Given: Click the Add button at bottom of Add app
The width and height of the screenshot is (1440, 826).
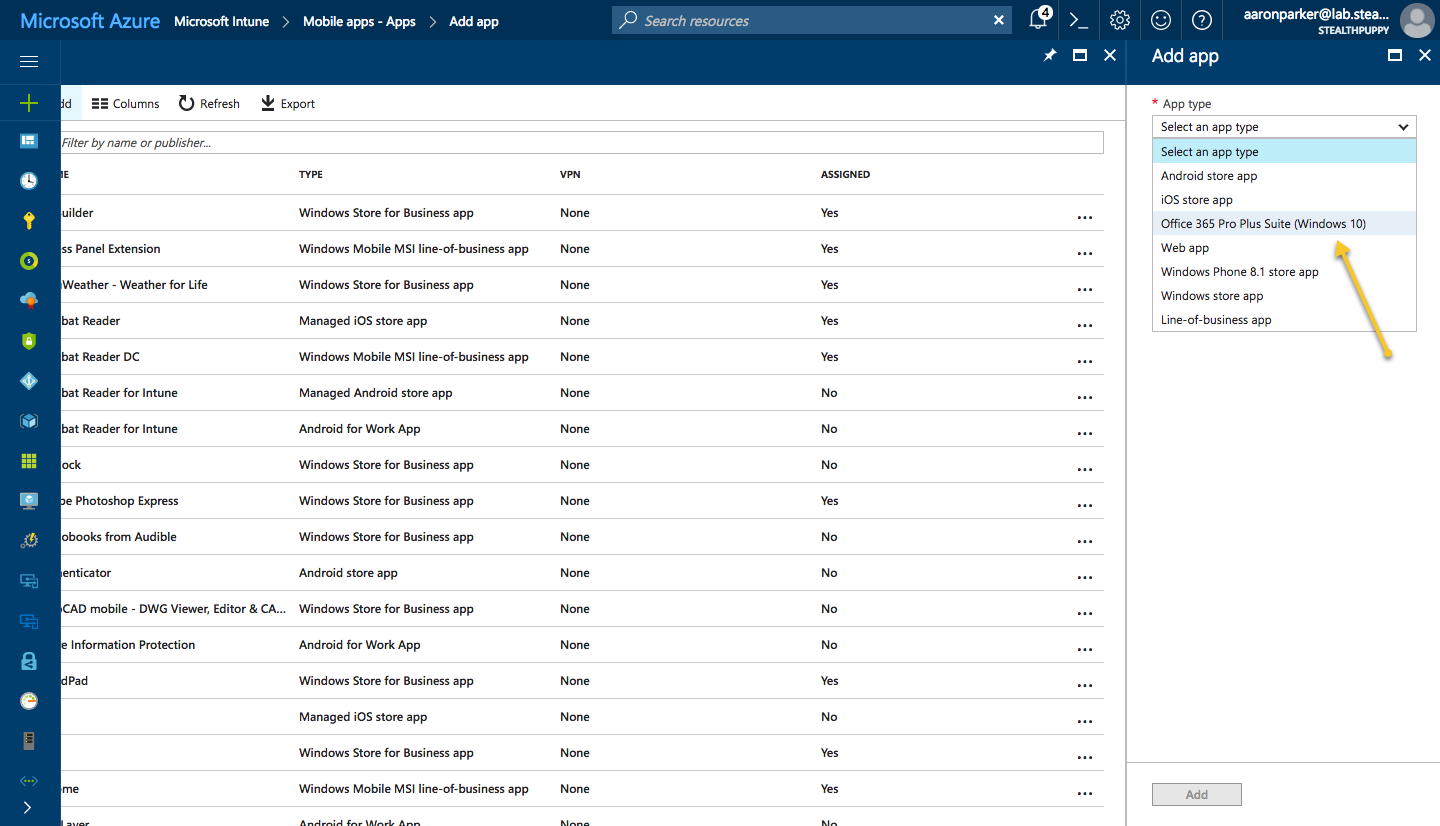Looking at the screenshot, I should [x=1197, y=795].
